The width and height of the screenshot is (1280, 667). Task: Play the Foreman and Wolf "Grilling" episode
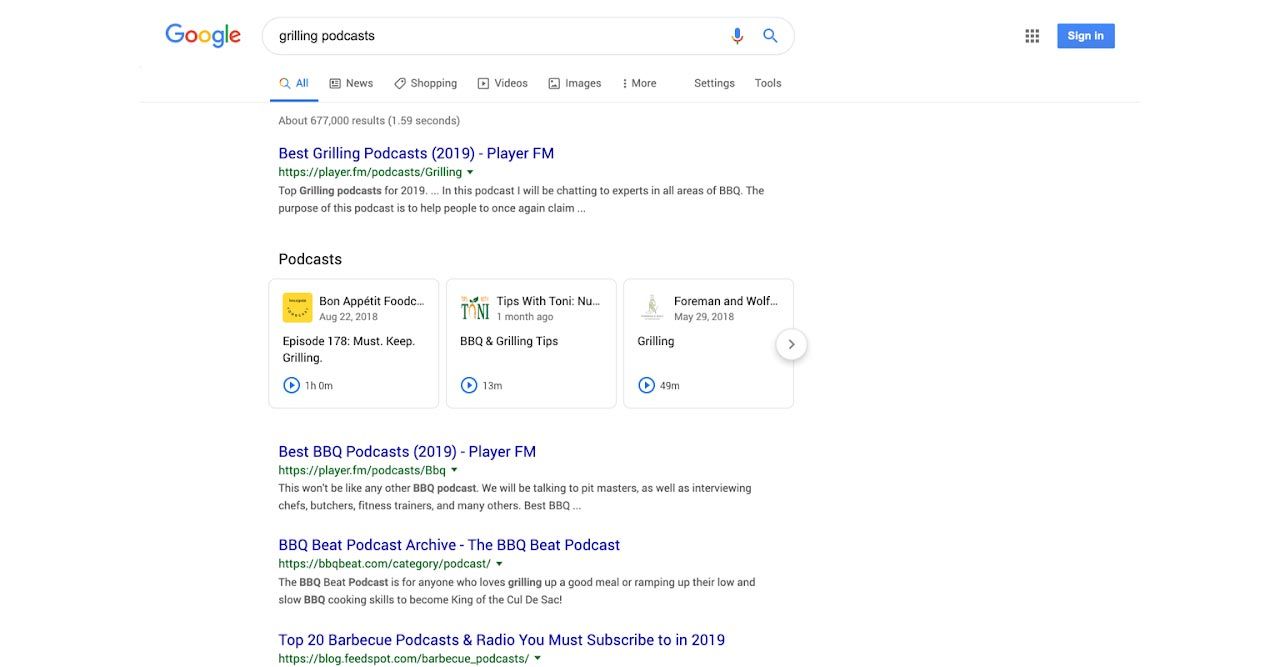[x=646, y=384]
